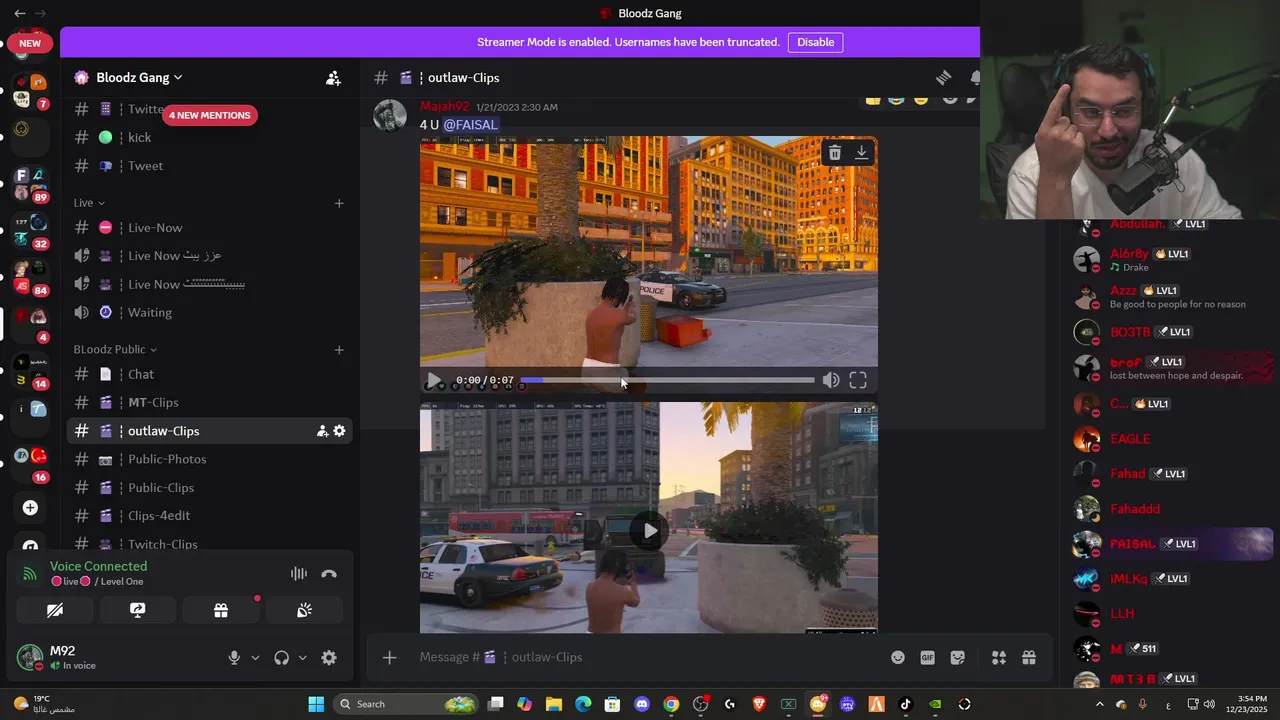Screen dimensions: 1280x720
Task: Deafen with the headphones icon
Action: pos(281,658)
